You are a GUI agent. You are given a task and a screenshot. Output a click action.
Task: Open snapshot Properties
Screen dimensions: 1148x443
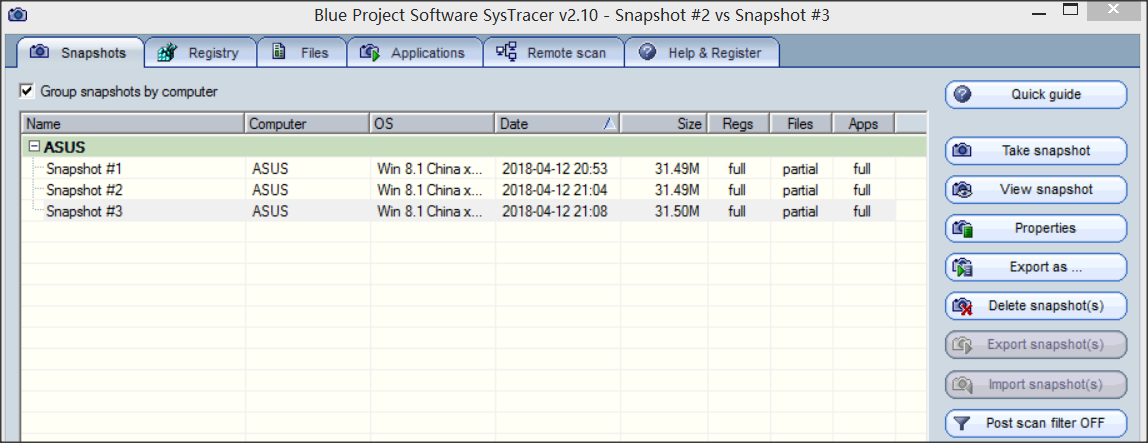click(x=1035, y=228)
